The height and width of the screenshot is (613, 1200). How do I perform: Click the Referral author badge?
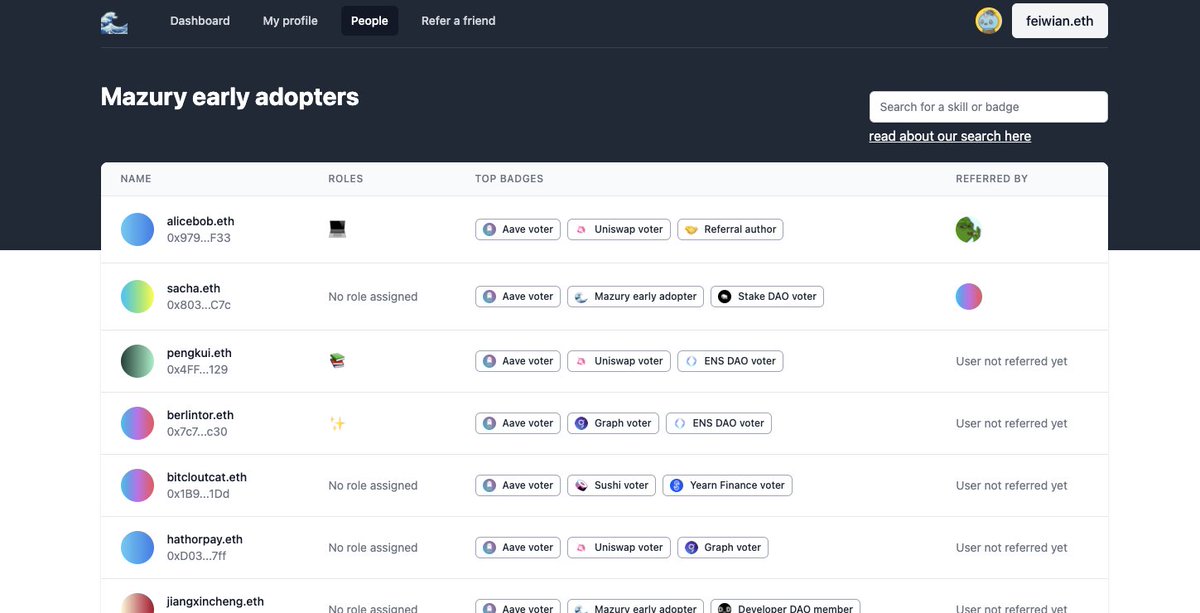tap(730, 229)
